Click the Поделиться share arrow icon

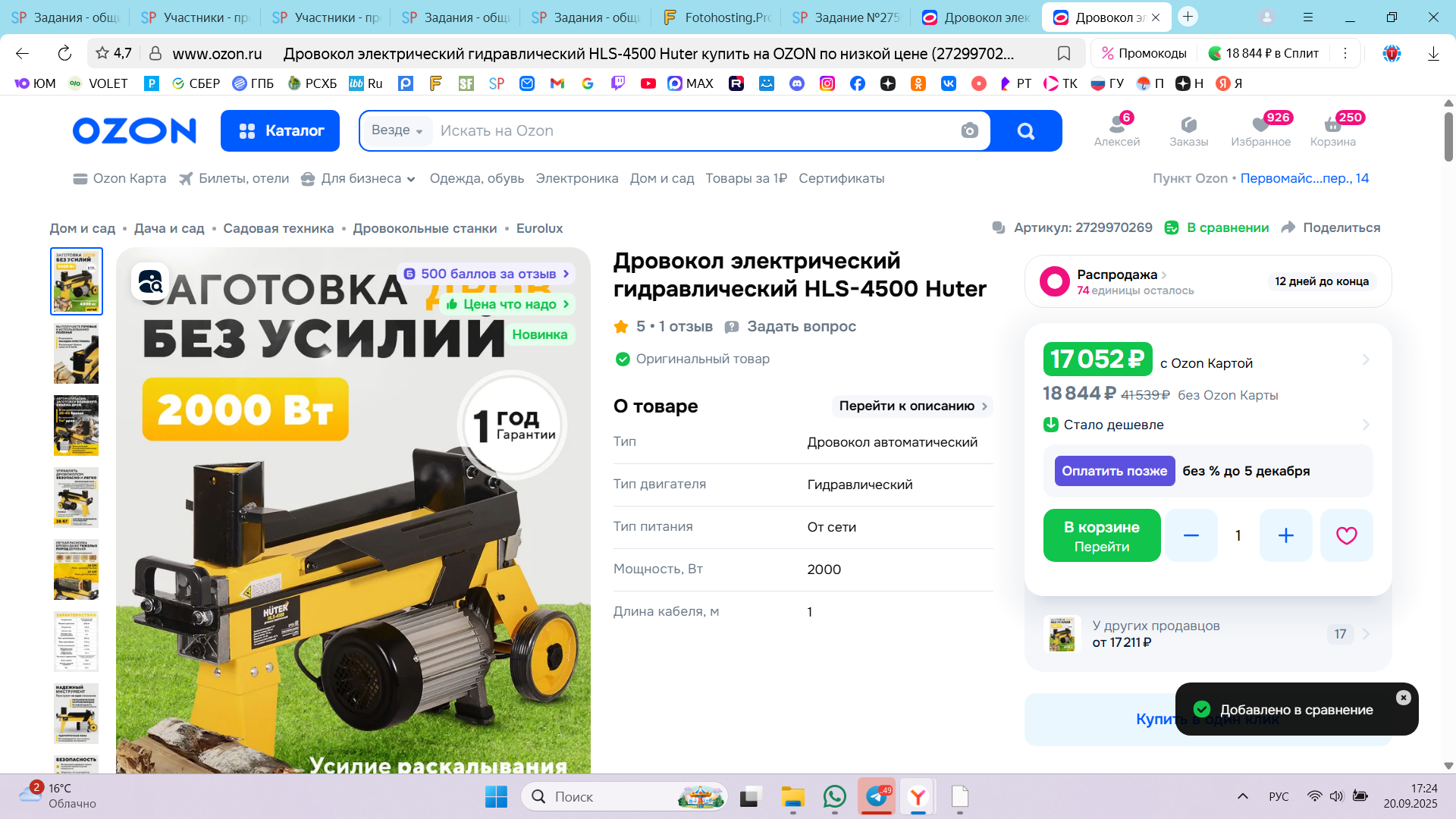[x=1288, y=227]
